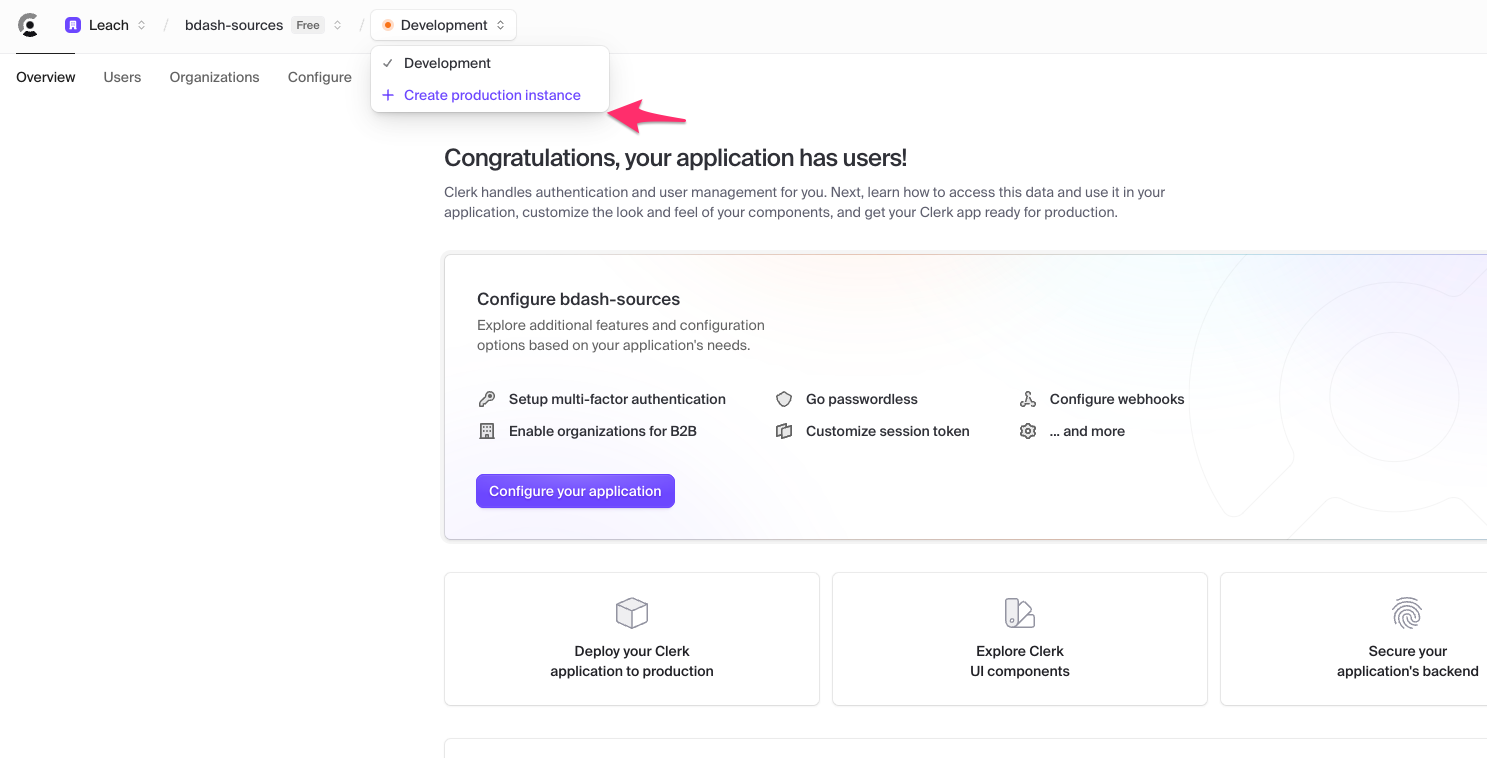Click the purple Leach workspace avatar icon
The image size is (1487, 758).
pyautogui.click(x=73, y=25)
